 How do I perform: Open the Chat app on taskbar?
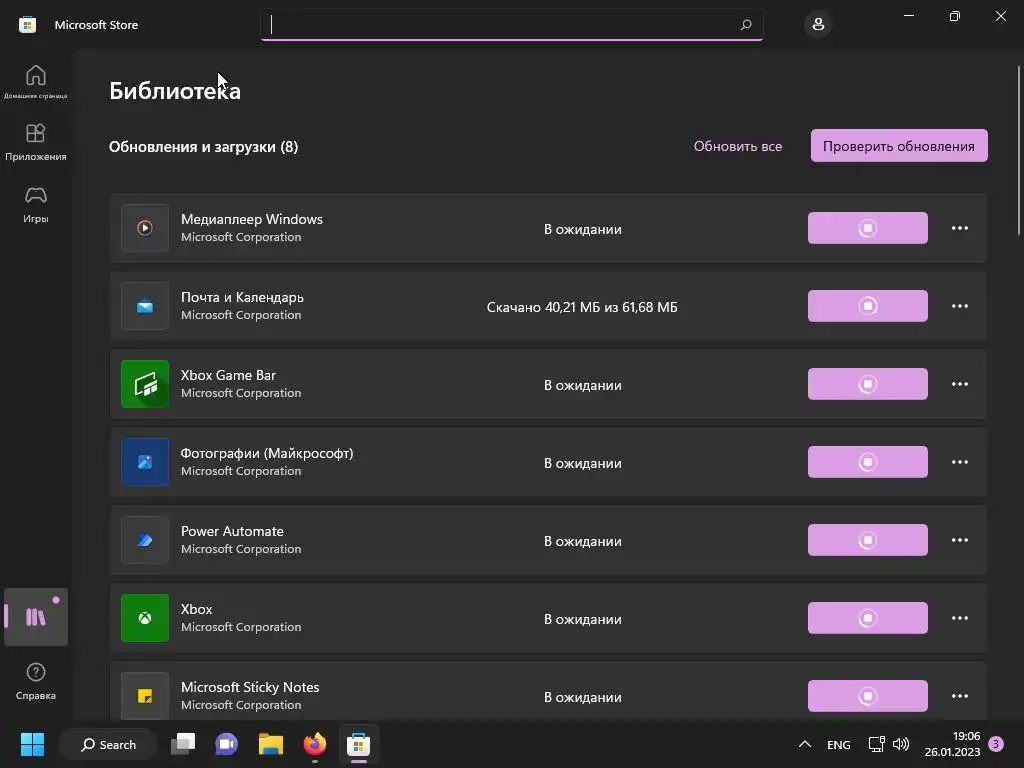pos(227,744)
